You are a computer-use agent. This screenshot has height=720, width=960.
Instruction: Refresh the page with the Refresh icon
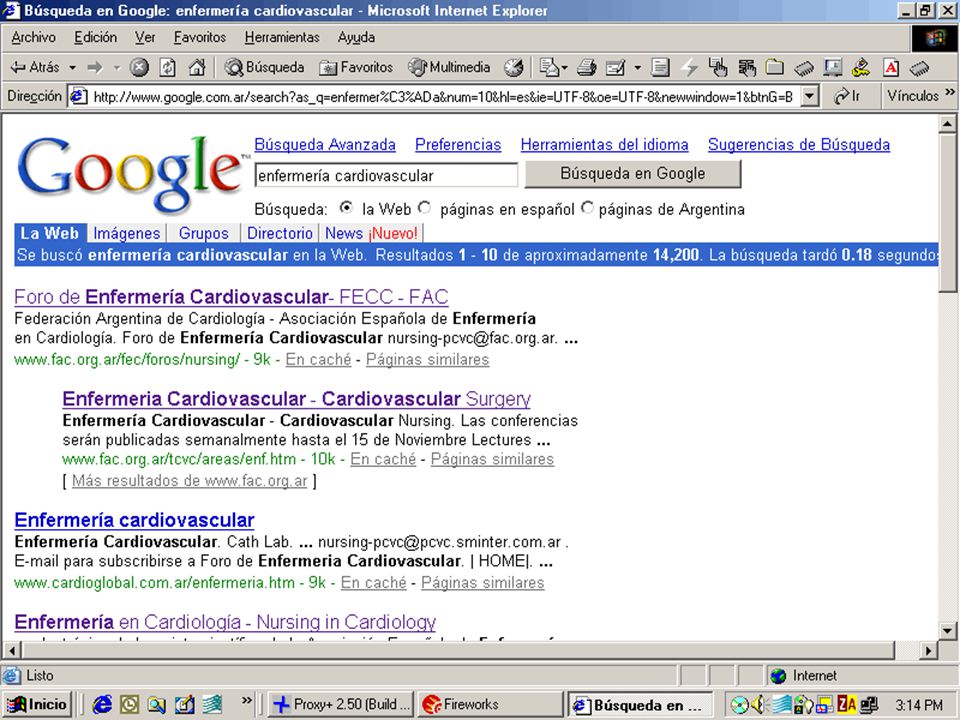168,67
